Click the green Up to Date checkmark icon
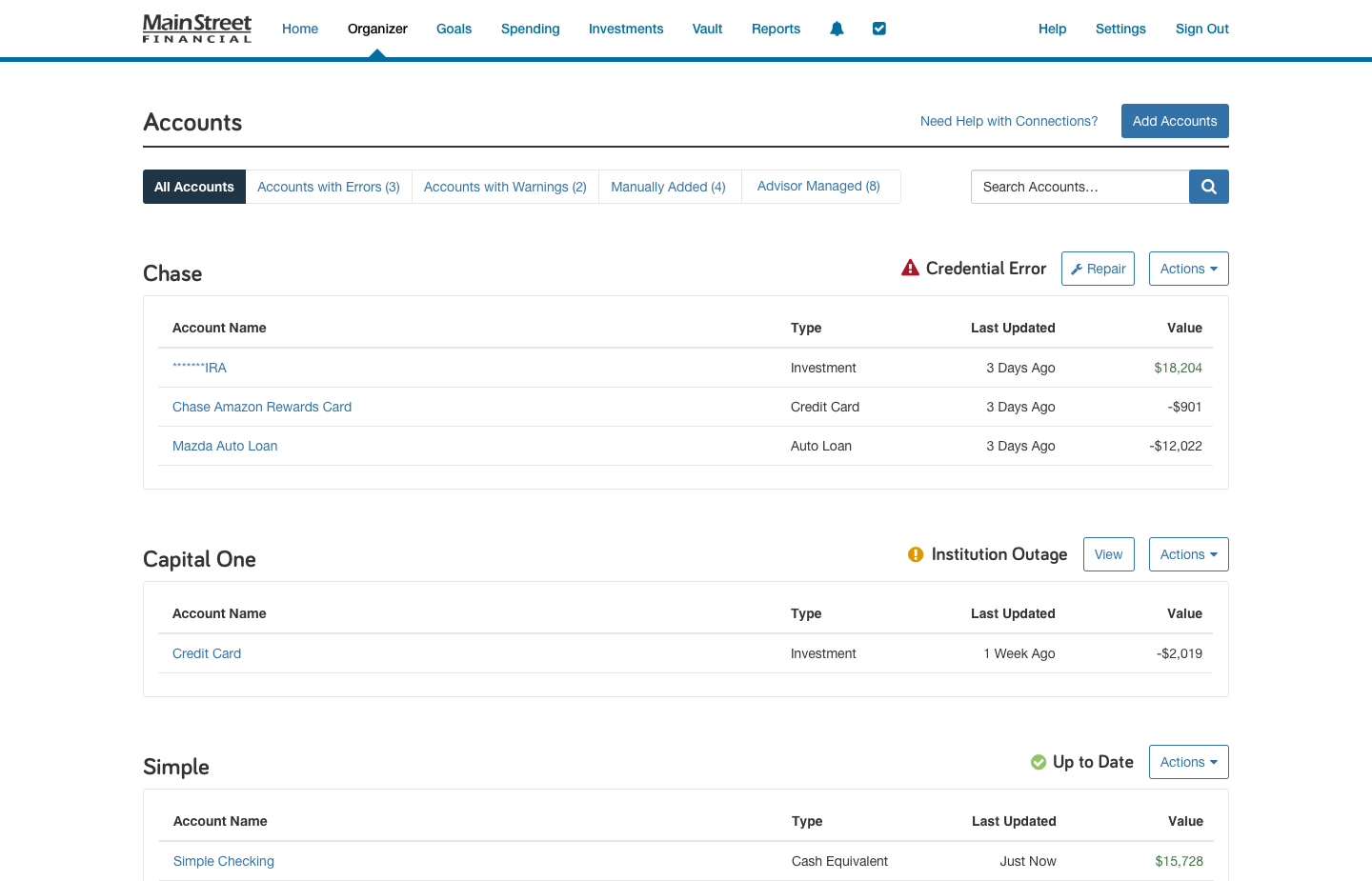The width and height of the screenshot is (1372, 881). coord(1039,762)
